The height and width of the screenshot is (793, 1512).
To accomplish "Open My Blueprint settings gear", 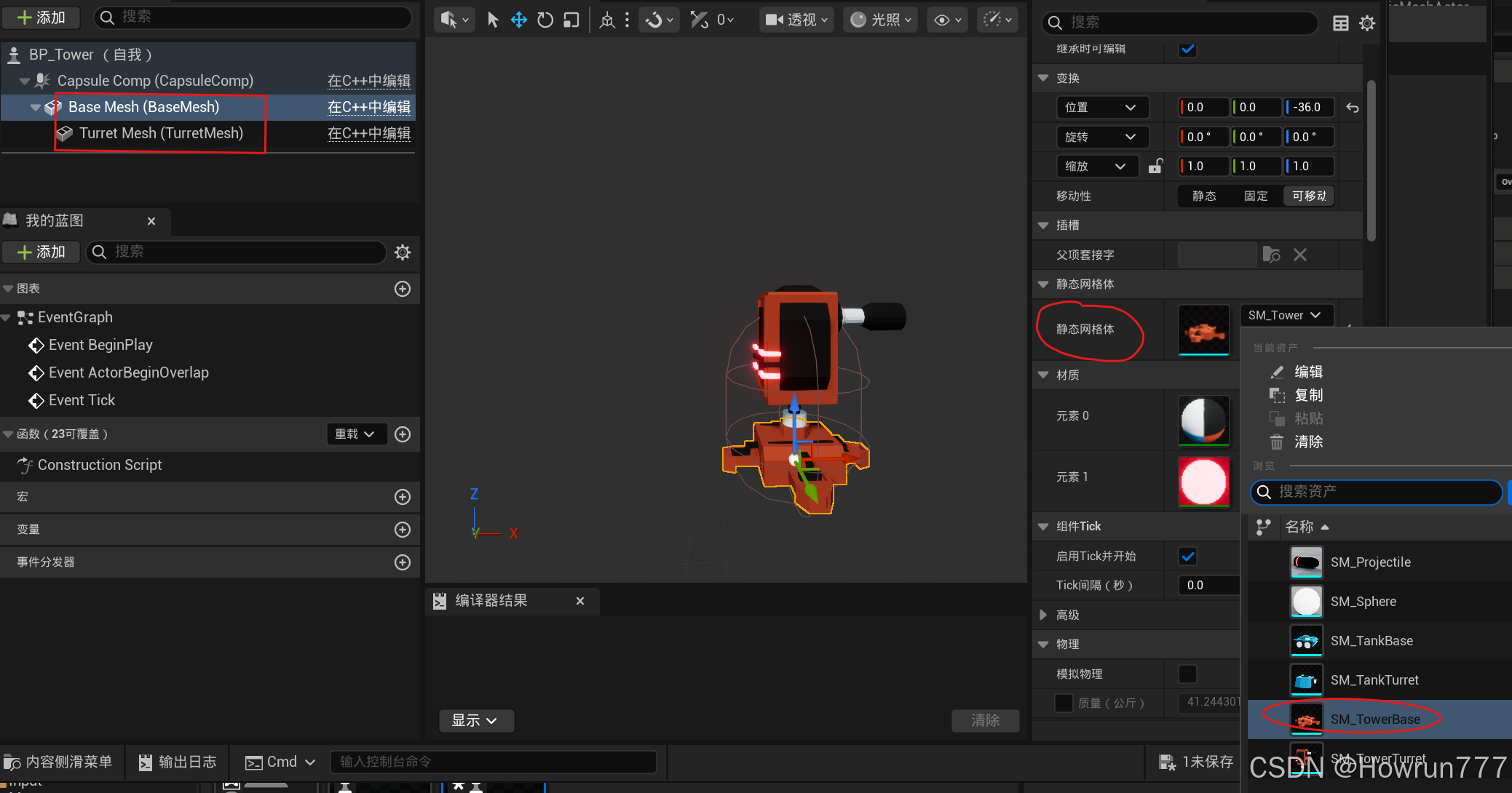I will point(403,252).
